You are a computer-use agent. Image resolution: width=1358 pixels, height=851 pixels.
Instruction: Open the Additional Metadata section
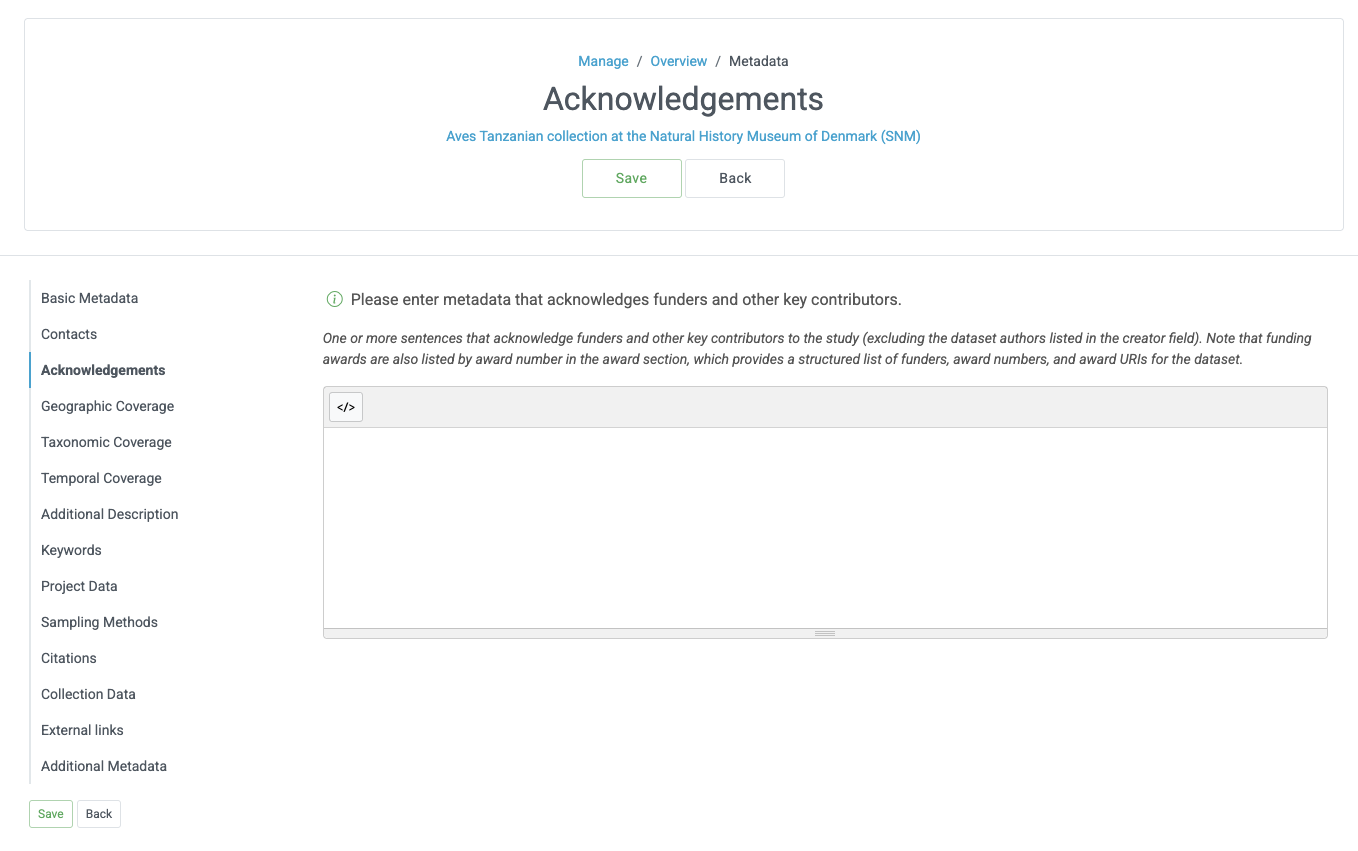point(103,766)
